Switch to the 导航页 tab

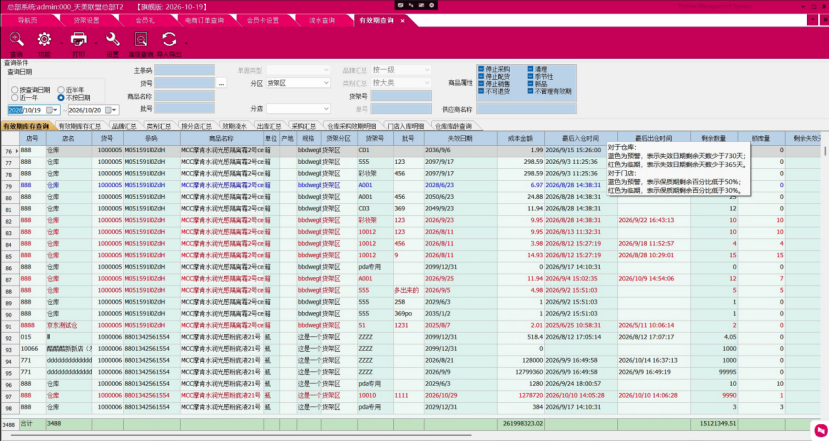(x=27, y=20)
